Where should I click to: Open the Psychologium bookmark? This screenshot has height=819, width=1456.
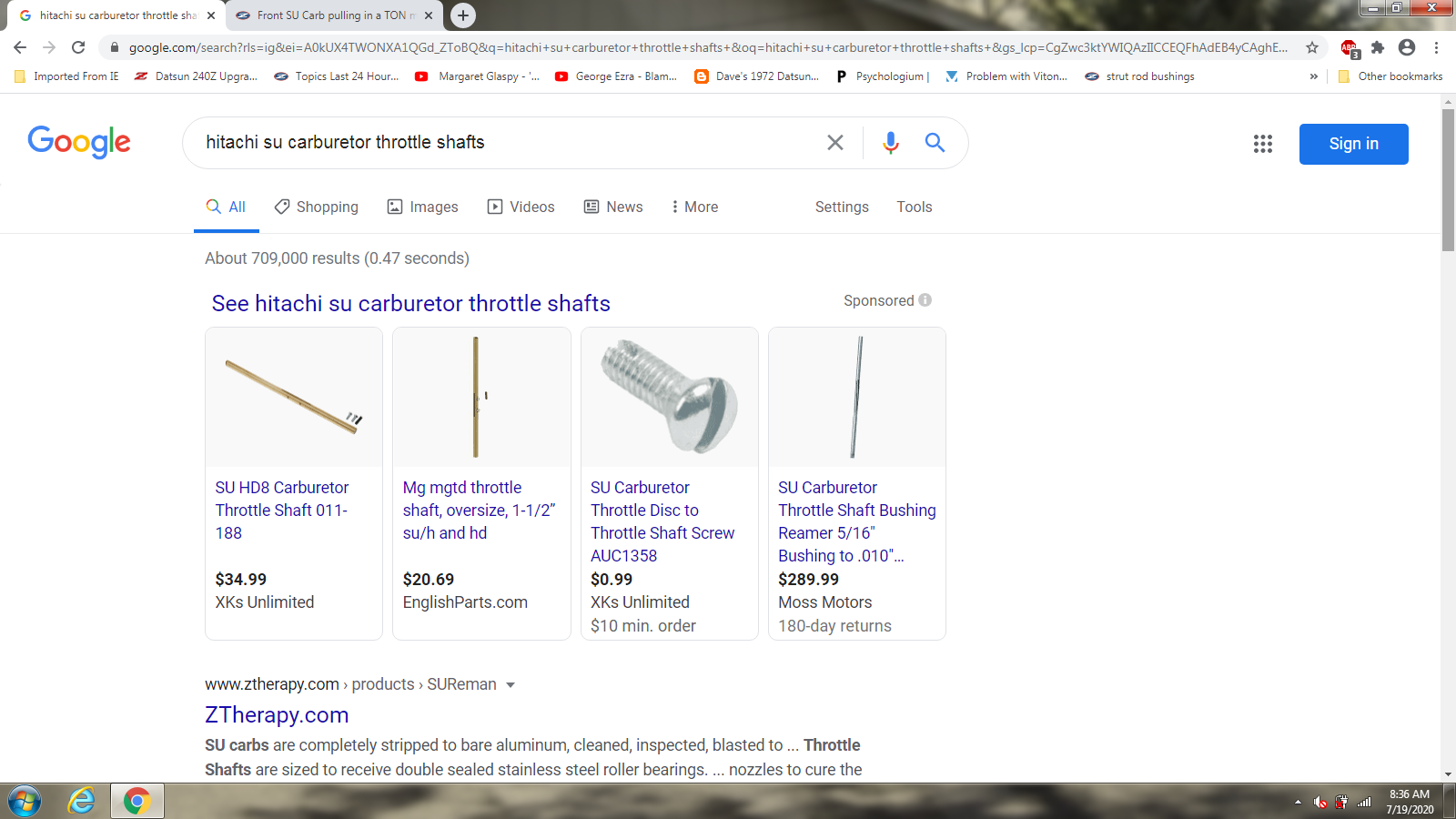882,76
